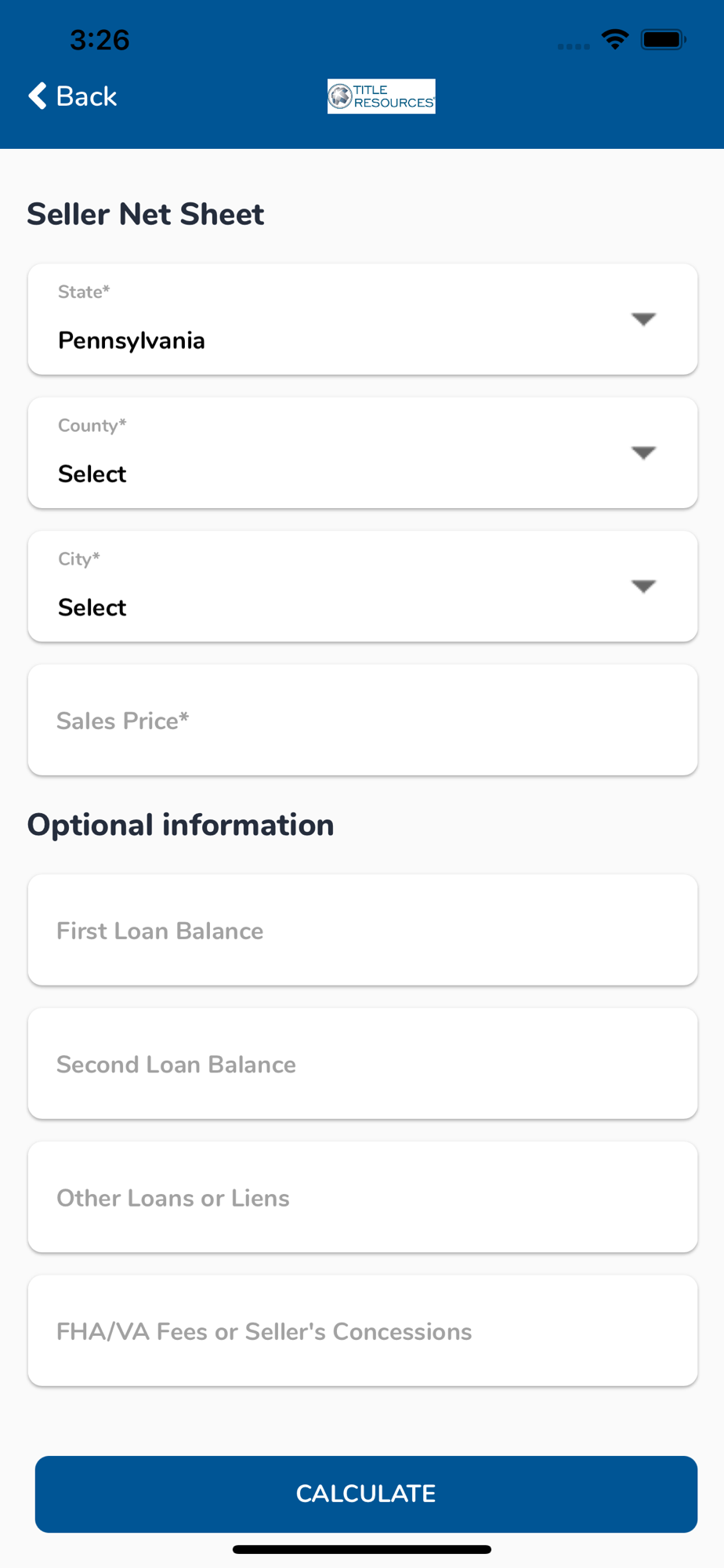Focus the First Loan Balance field
Image resolution: width=724 pixels, height=1568 pixels.
(x=363, y=931)
